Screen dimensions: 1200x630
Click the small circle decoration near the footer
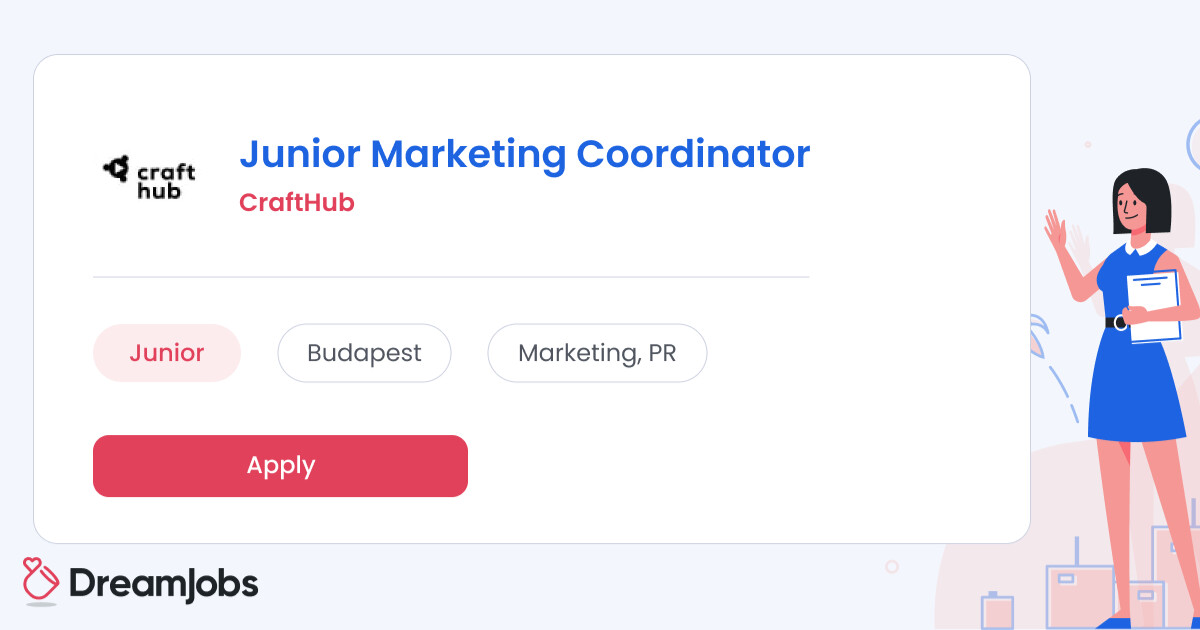coord(888,565)
